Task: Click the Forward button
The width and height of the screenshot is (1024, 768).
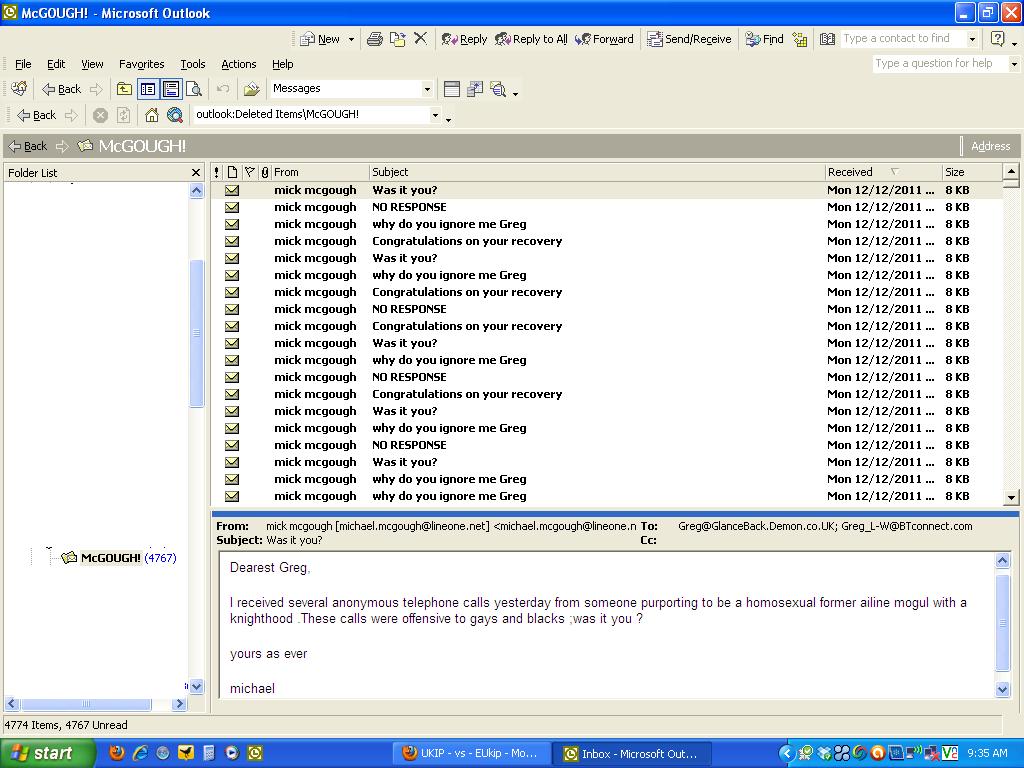Action: click(x=604, y=39)
